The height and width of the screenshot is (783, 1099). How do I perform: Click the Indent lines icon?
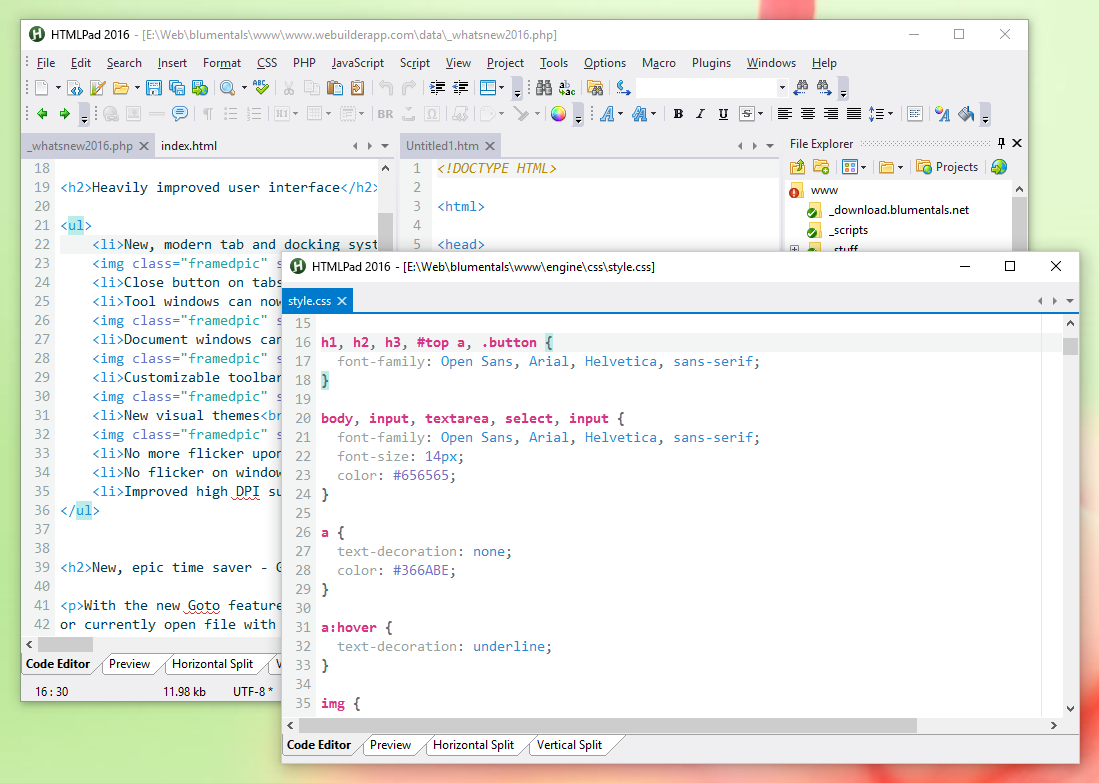coord(437,88)
